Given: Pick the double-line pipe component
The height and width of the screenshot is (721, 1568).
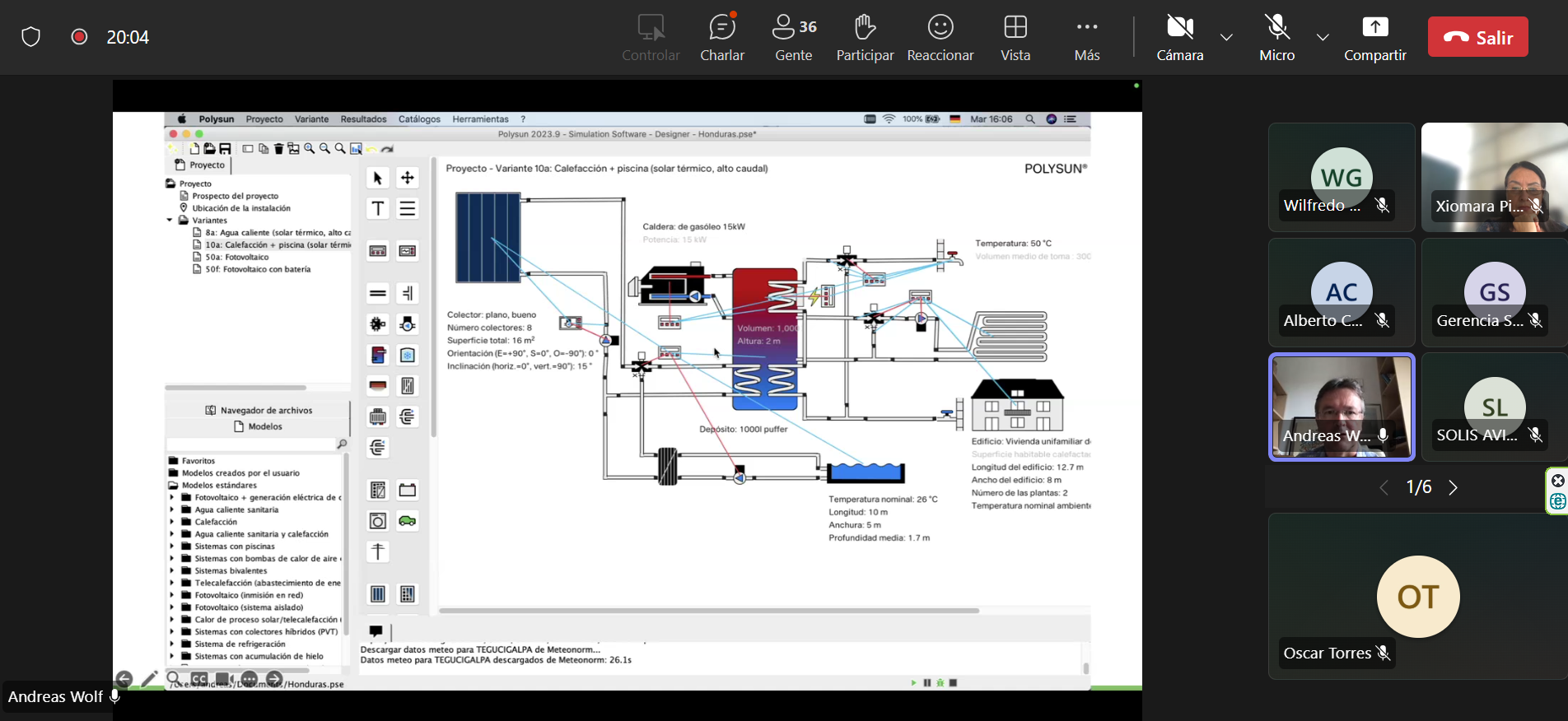Looking at the screenshot, I should pos(378,293).
